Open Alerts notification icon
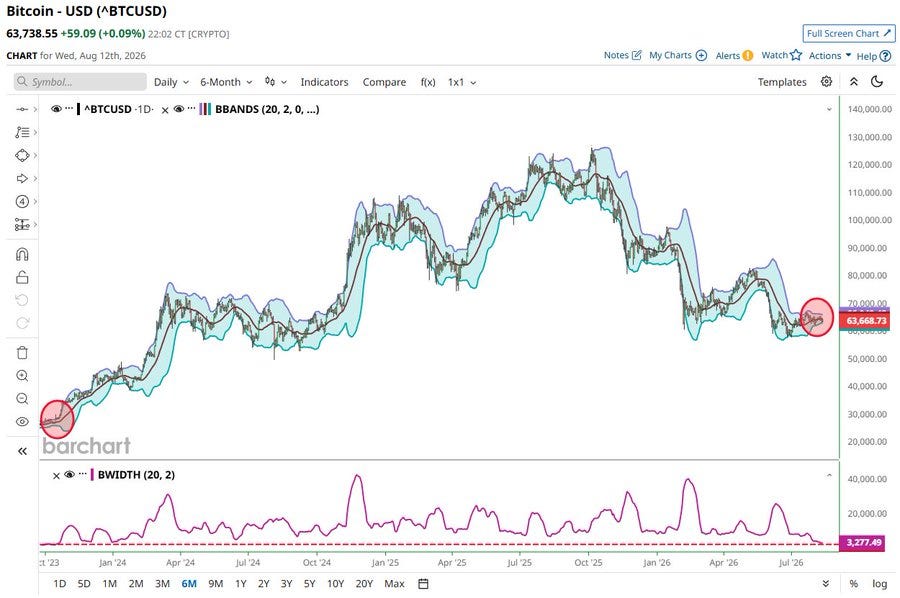The height and width of the screenshot is (598, 900). click(x=747, y=56)
